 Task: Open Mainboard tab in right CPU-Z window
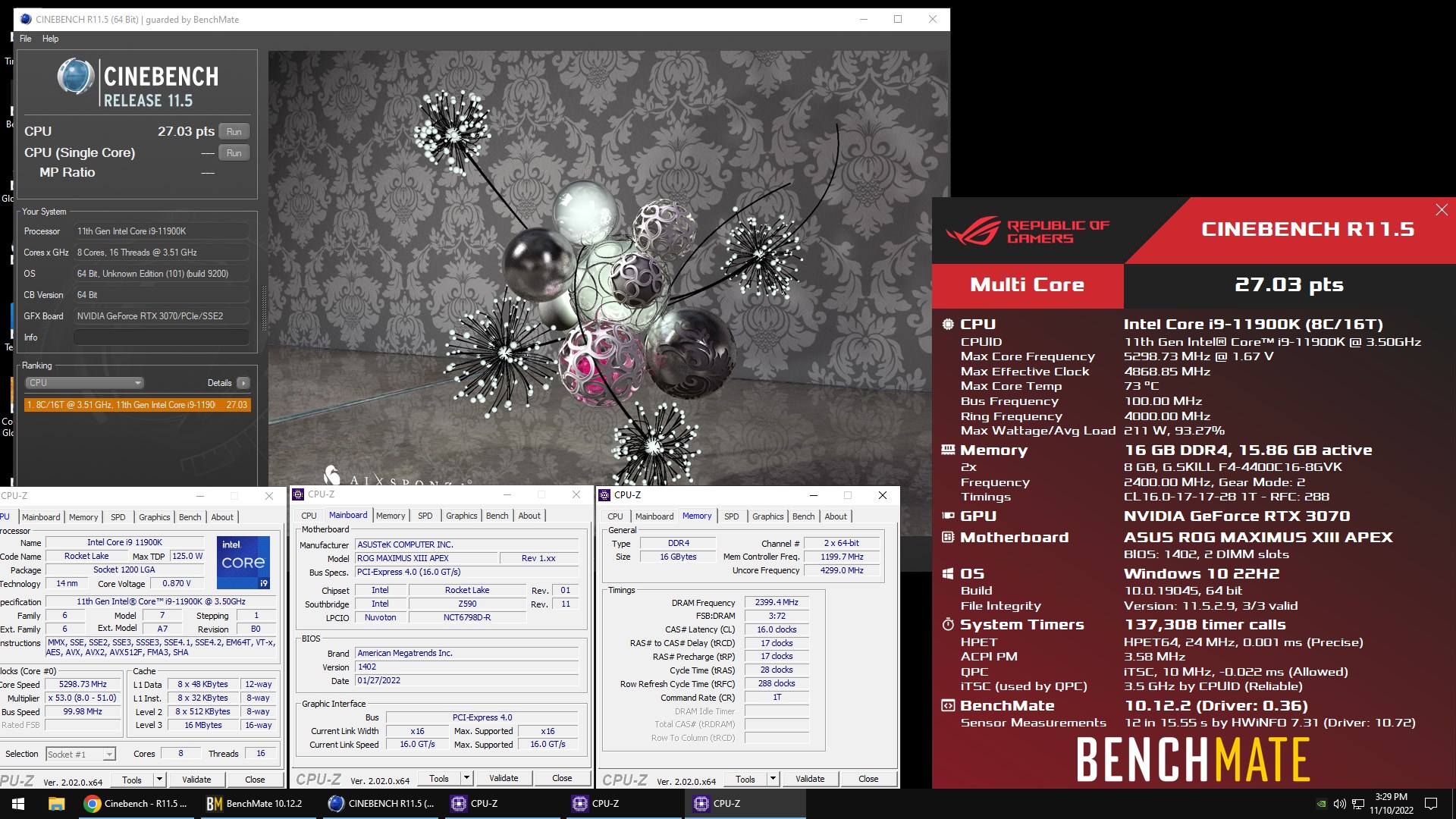tap(654, 516)
